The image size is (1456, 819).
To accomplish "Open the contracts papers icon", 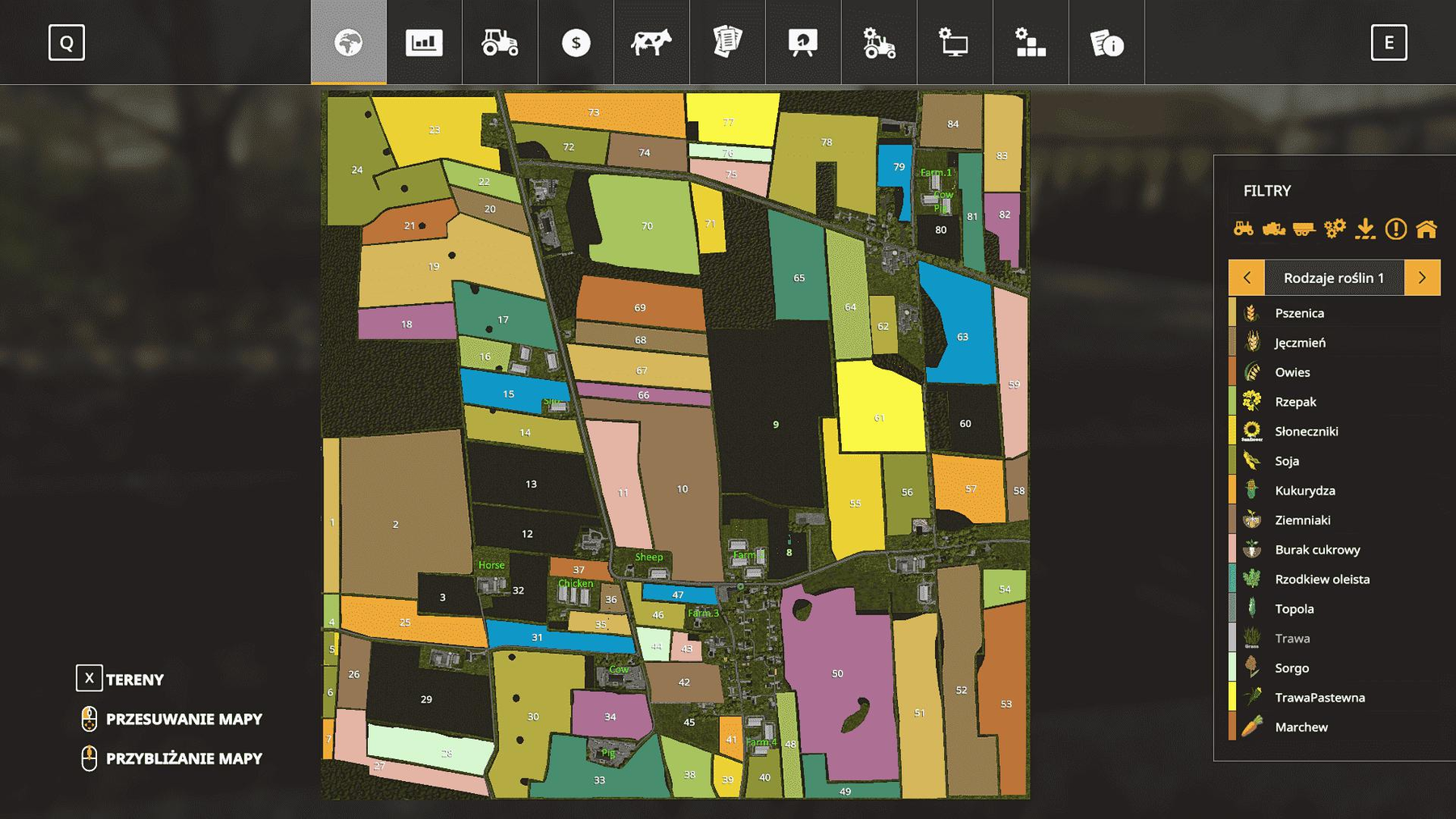I will [x=727, y=42].
